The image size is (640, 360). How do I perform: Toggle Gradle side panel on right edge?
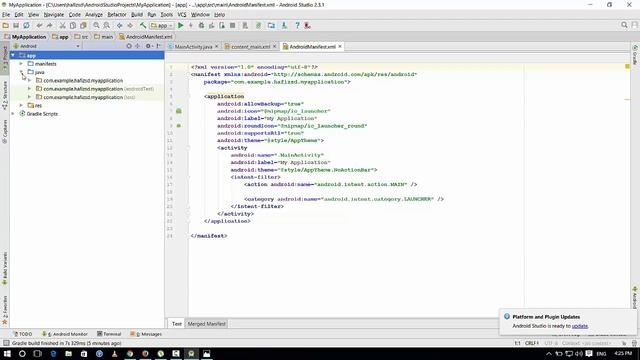point(635,55)
